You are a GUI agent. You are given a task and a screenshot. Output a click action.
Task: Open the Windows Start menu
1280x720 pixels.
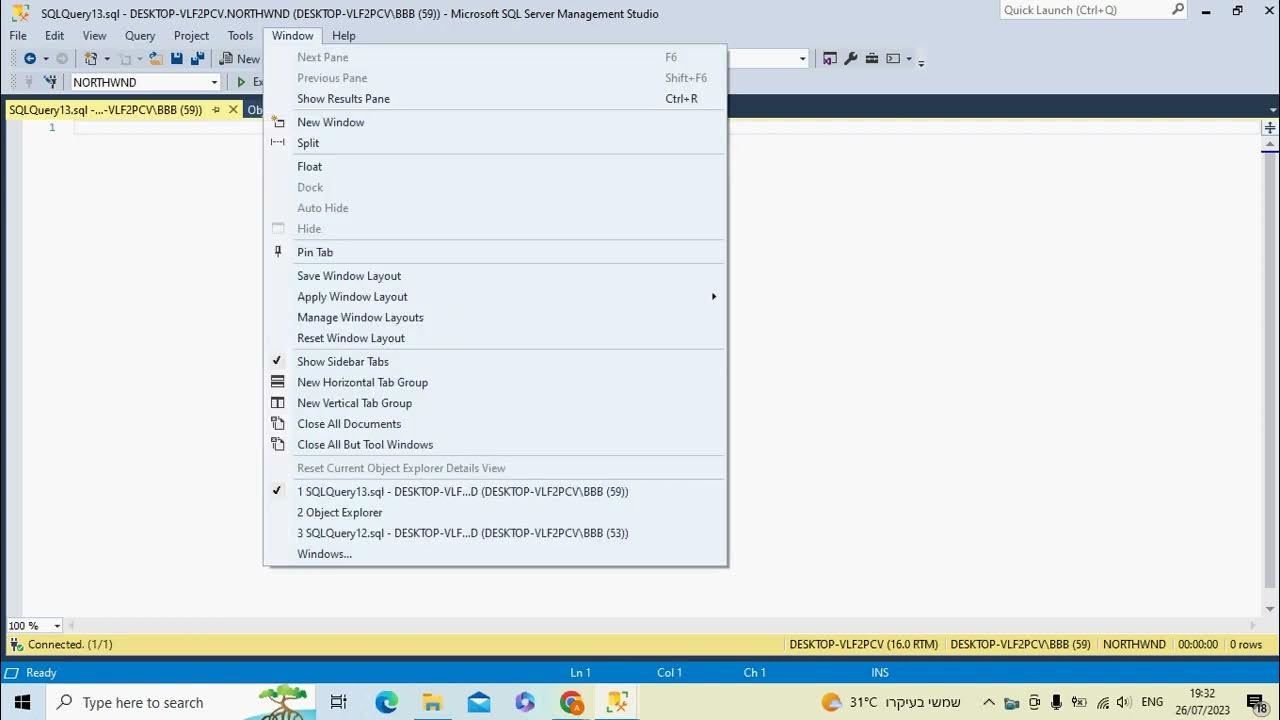point(22,702)
